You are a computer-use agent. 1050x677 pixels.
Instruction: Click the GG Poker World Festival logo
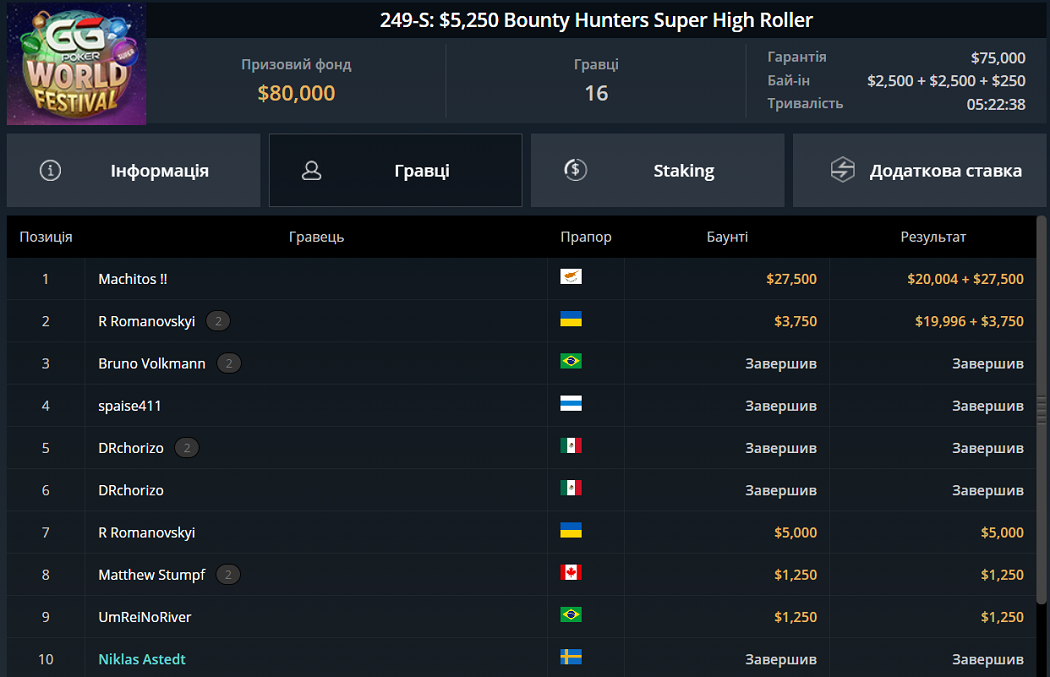(77, 63)
